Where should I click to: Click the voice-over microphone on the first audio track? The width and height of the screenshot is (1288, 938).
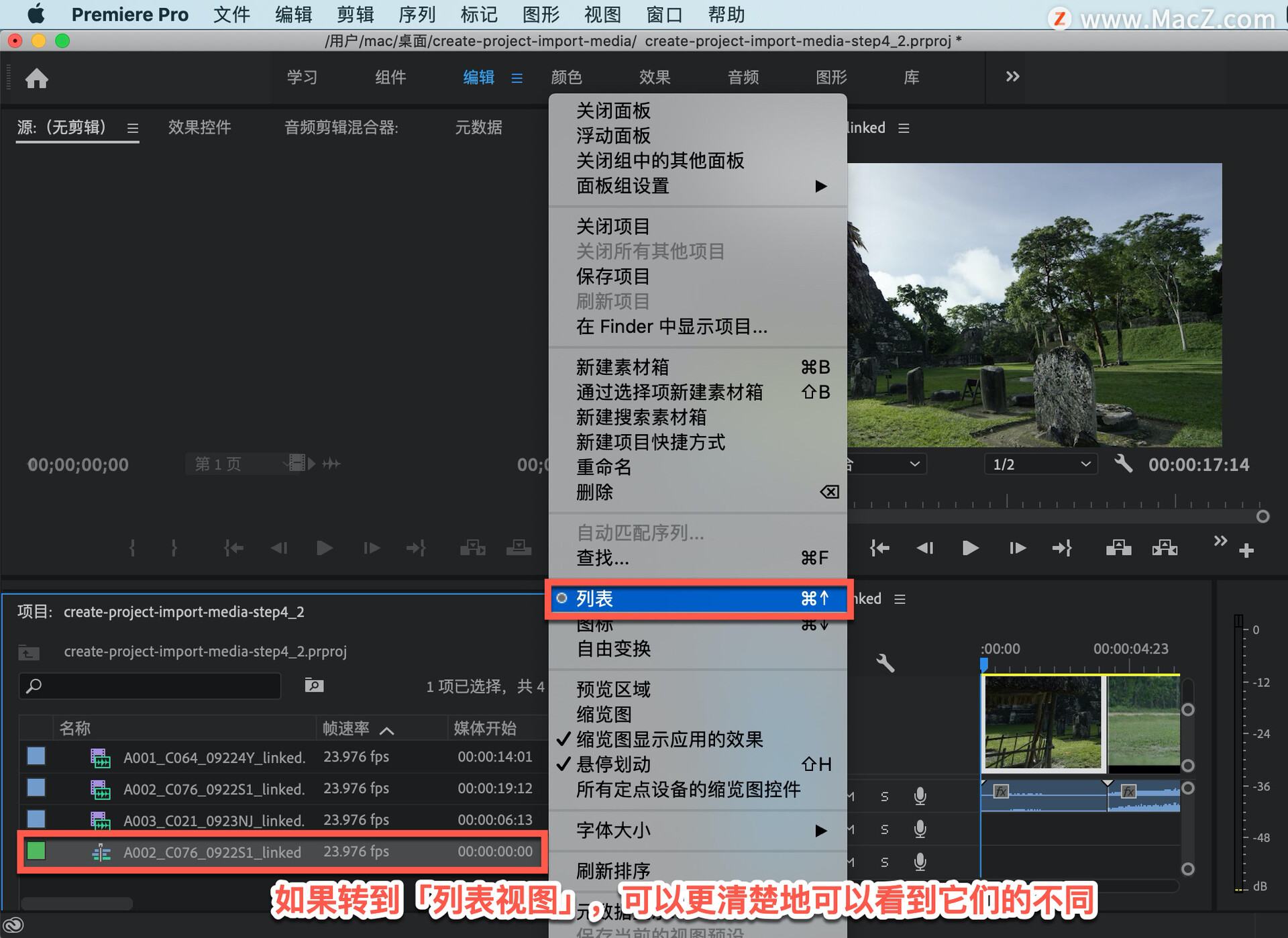[920, 796]
